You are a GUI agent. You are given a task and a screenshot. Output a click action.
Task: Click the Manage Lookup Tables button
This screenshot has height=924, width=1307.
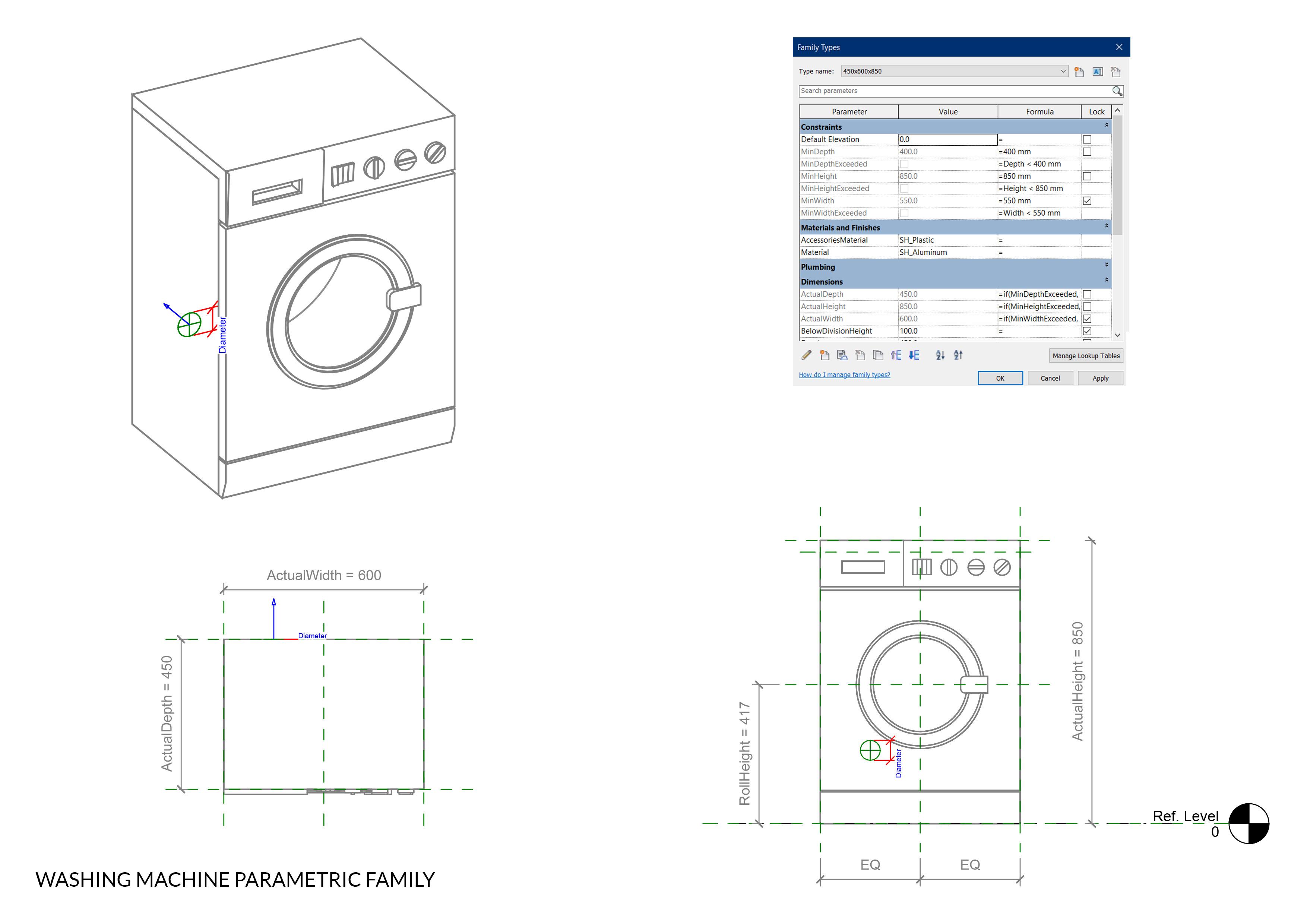coord(1086,356)
